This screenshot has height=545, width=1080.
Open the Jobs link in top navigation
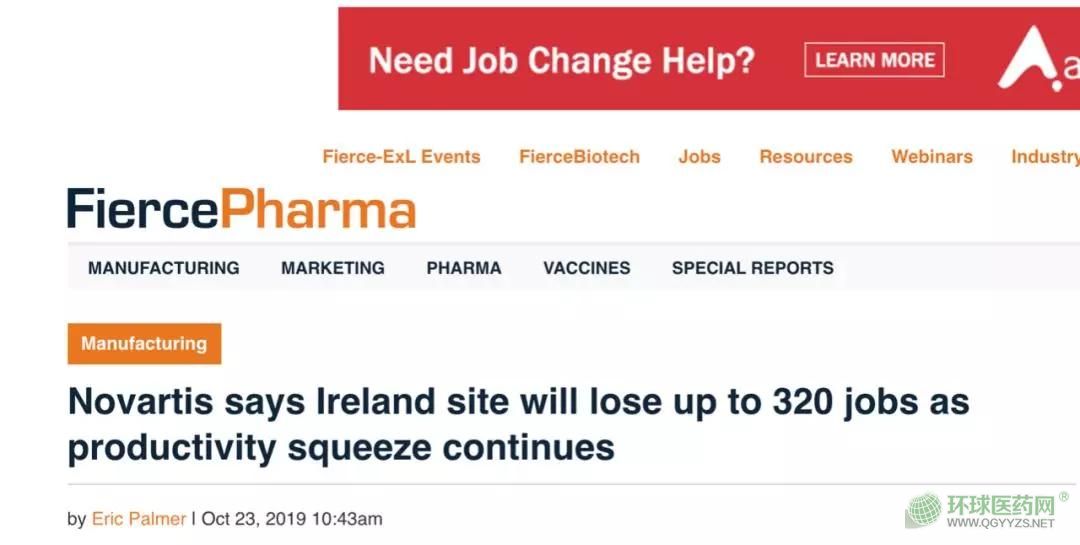click(x=699, y=157)
